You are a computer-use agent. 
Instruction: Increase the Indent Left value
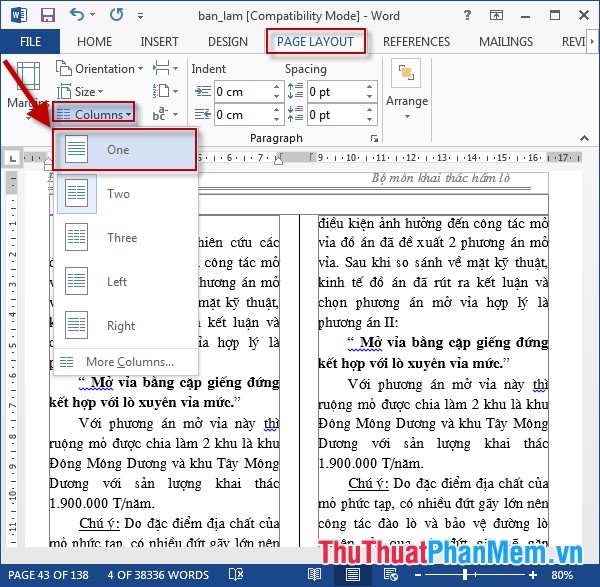(277, 87)
